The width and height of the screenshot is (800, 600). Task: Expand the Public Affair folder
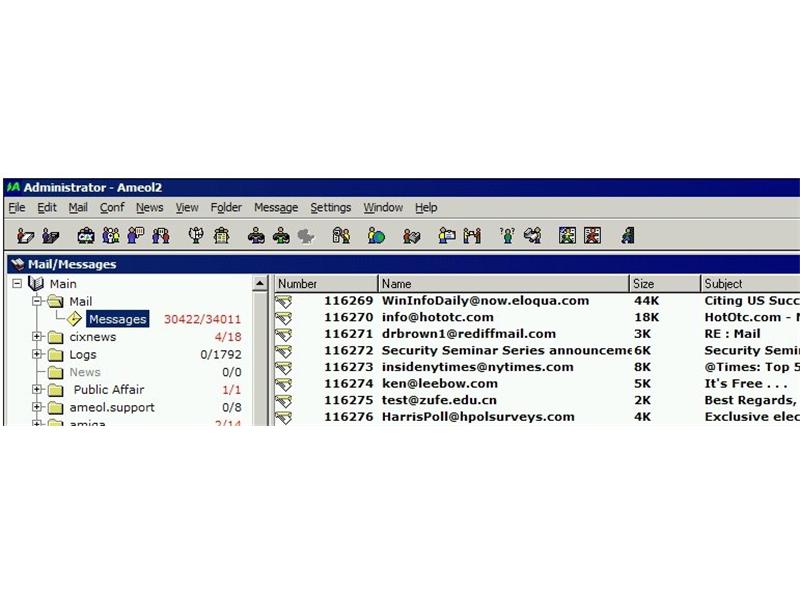coord(37,389)
